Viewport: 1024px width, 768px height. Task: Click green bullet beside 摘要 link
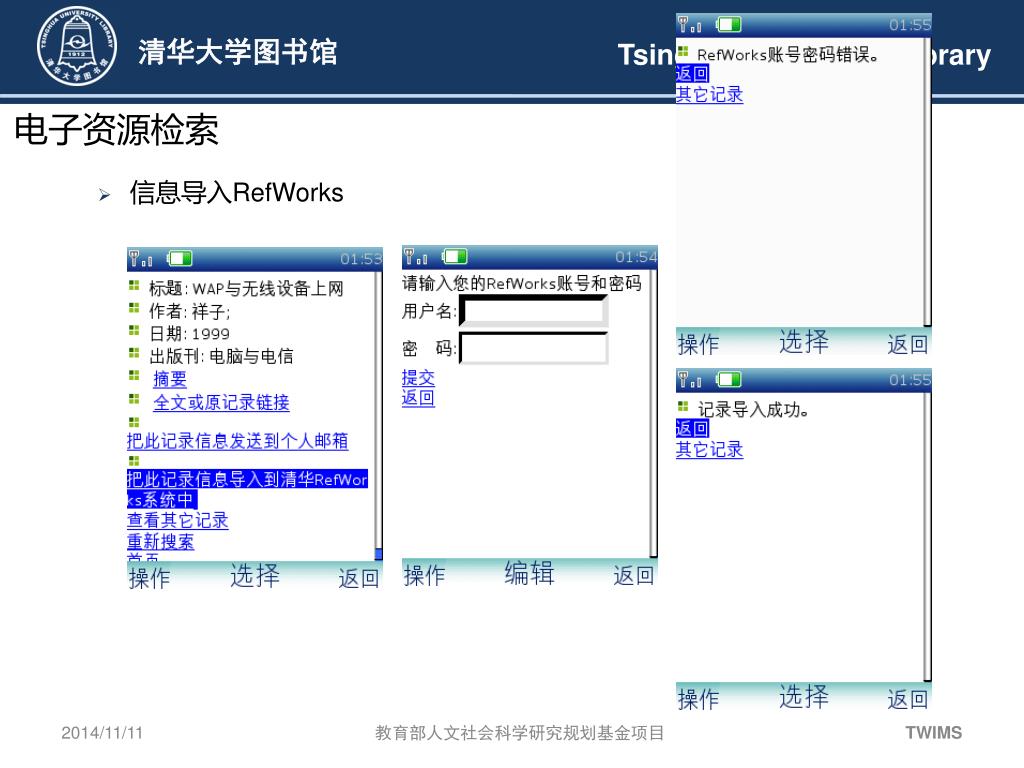tap(134, 376)
